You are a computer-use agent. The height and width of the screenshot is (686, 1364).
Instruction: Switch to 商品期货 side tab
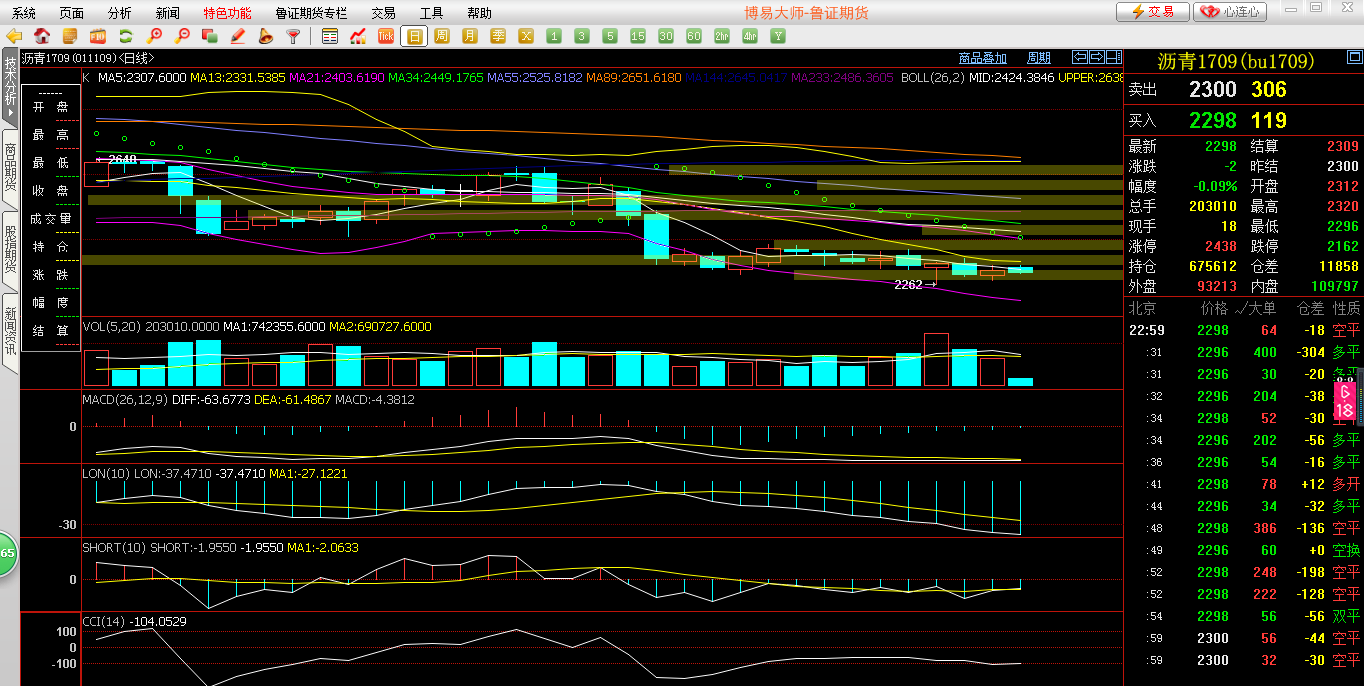[x=10, y=167]
